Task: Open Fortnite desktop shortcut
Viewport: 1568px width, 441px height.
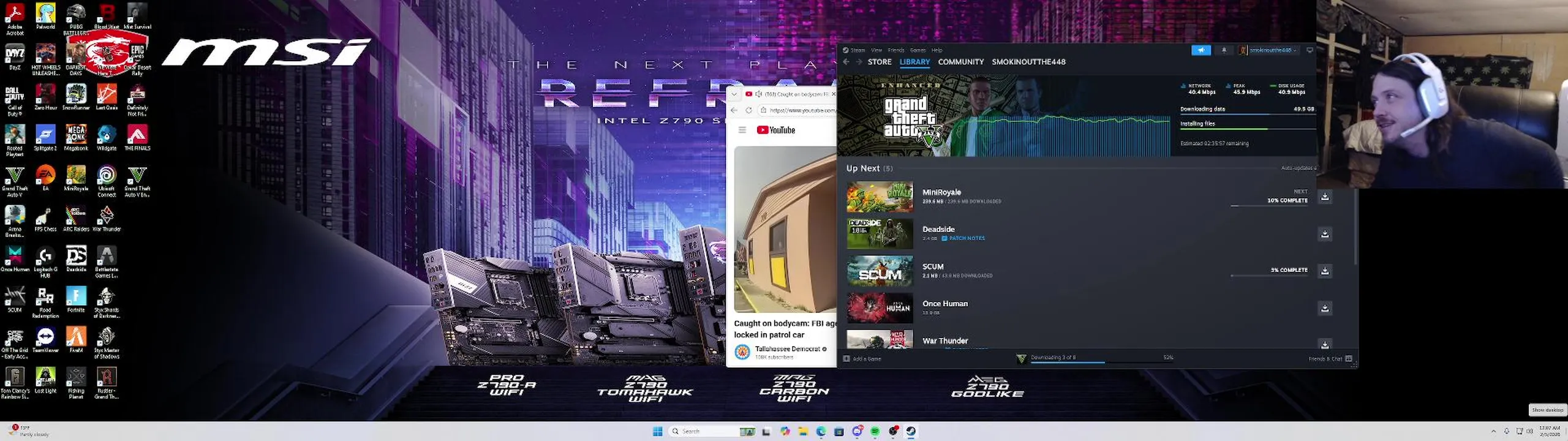Action: tap(76, 300)
